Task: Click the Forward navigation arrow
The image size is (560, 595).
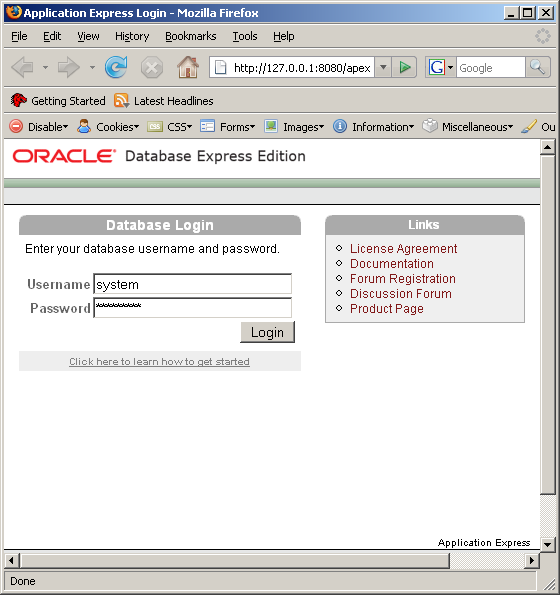Action: (x=68, y=68)
